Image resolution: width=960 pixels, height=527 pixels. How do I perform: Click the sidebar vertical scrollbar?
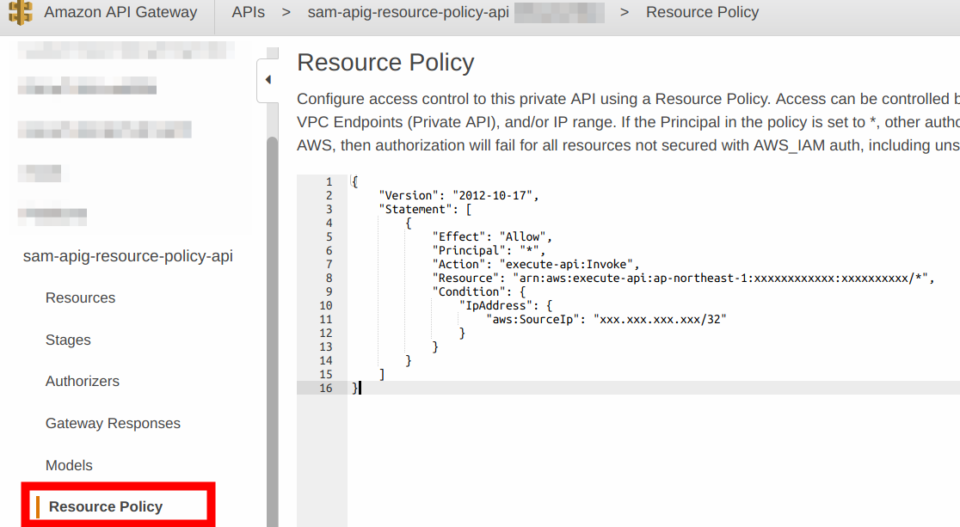272,331
